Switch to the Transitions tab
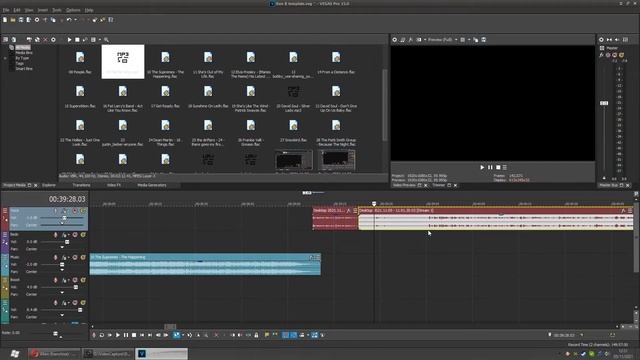The image size is (640, 360). (x=81, y=185)
